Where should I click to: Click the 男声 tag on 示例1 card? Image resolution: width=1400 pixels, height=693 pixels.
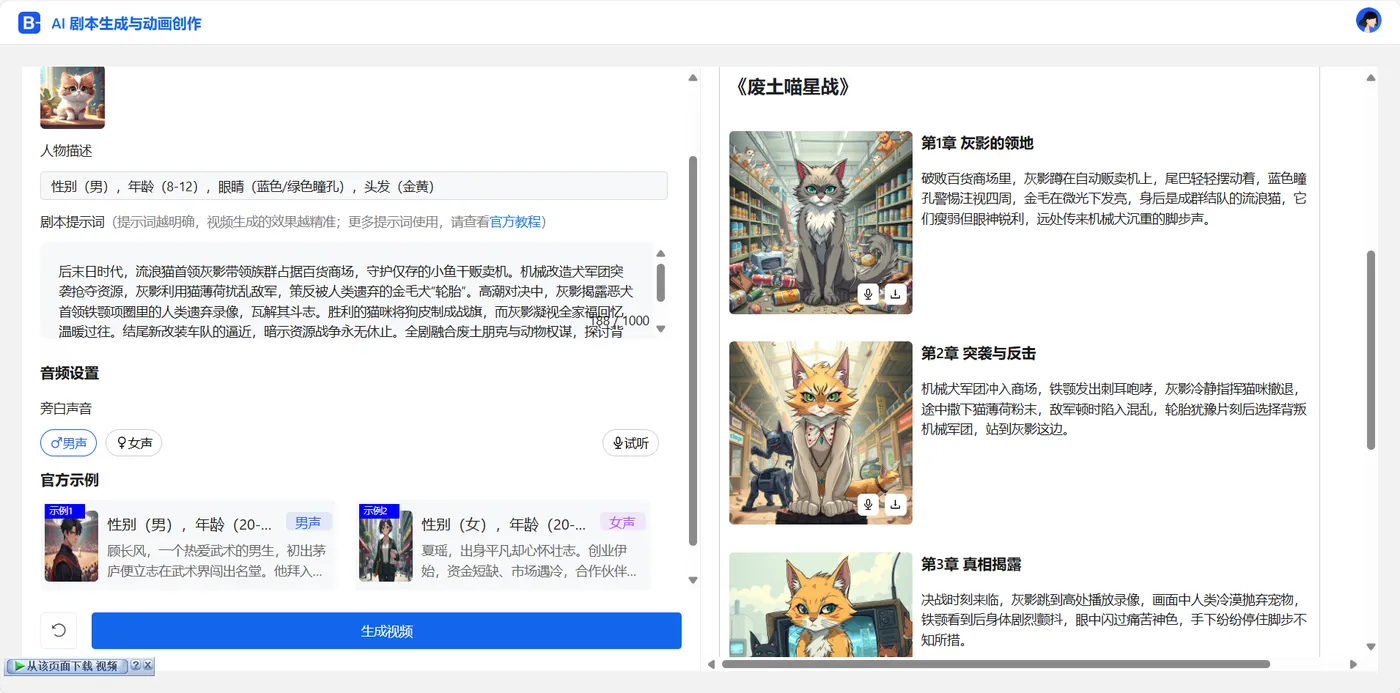click(308, 522)
